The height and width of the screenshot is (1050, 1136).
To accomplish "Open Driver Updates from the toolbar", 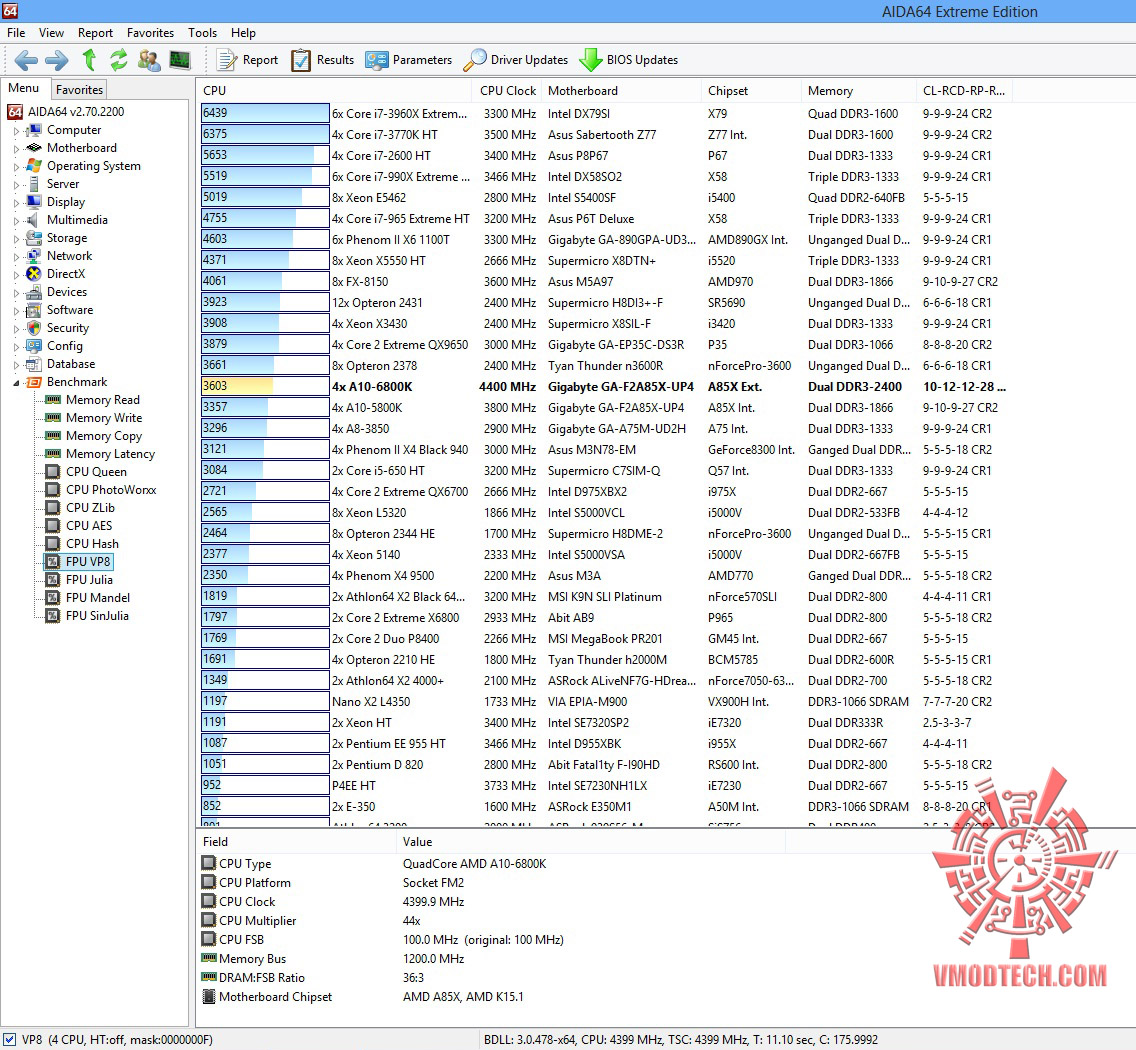I will point(515,60).
